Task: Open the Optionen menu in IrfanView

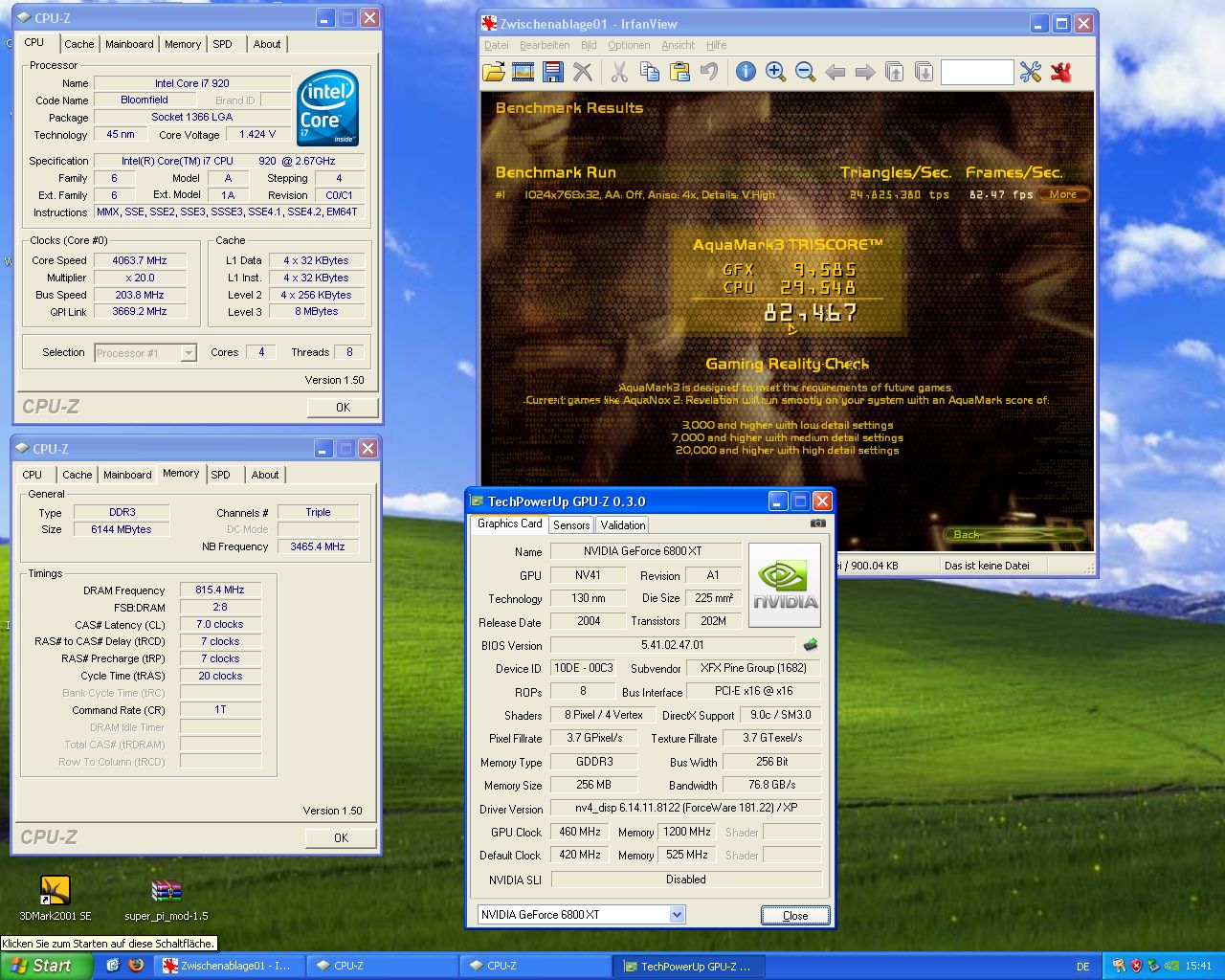Action: pyautogui.click(x=629, y=45)
